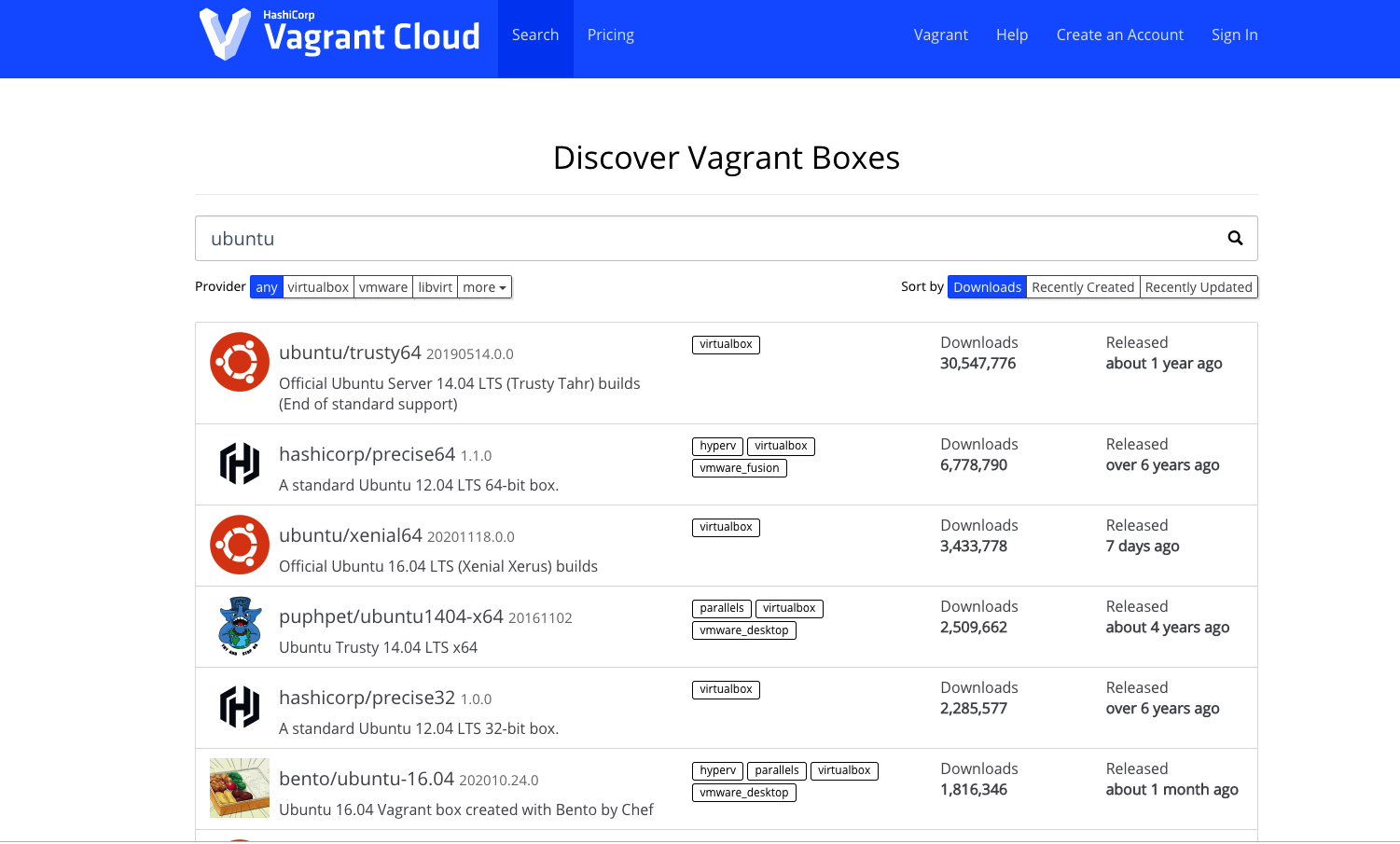Select the 'any' provider filter
The image size is (1400, 844).
point(267,287)
